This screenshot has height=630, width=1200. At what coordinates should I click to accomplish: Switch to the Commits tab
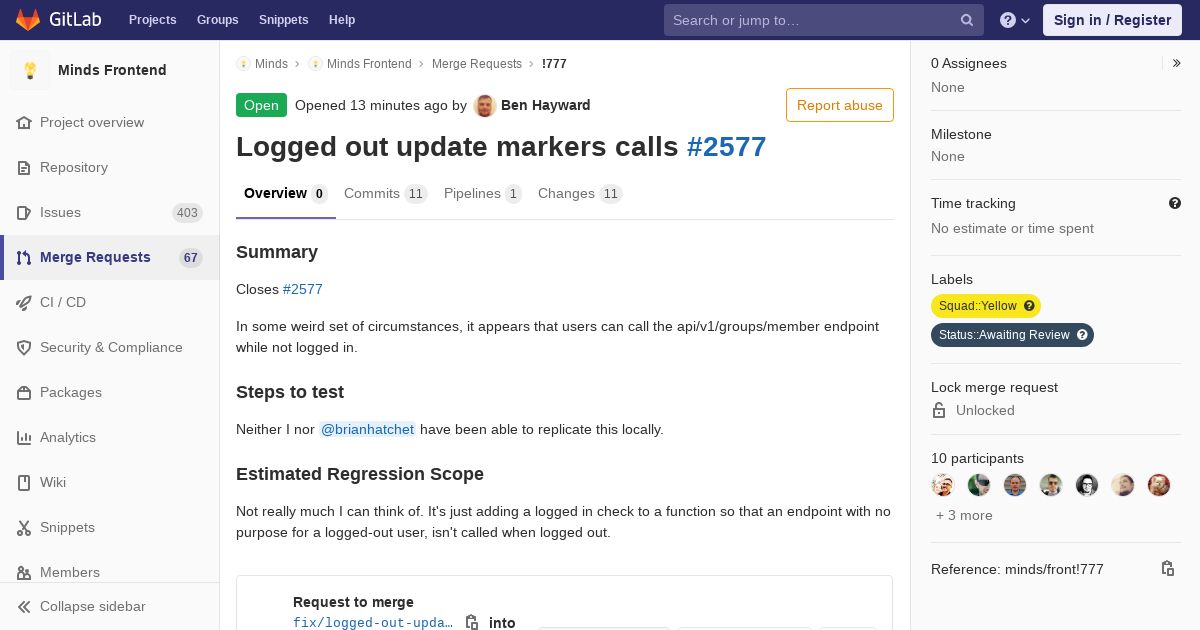click(385, 194)
